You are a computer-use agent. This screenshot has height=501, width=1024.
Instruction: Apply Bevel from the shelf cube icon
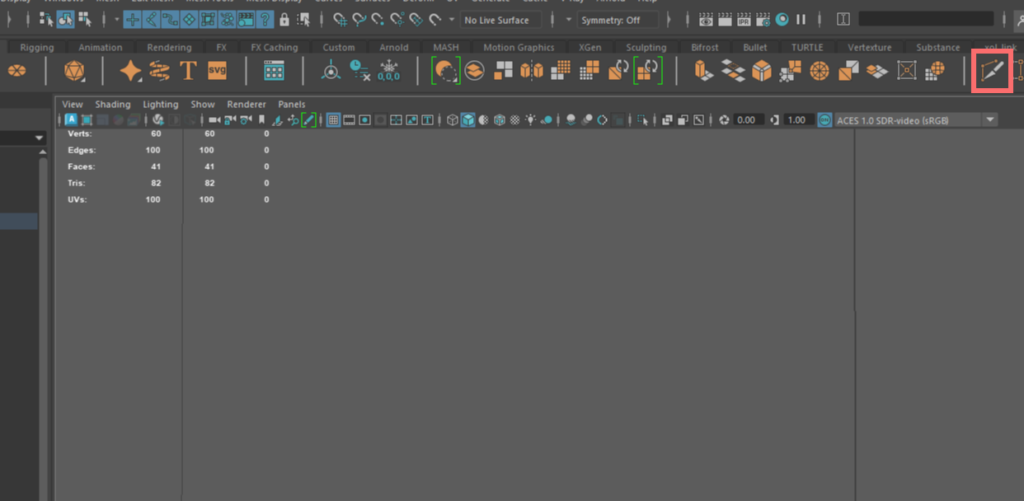click(x=761, y=71)
